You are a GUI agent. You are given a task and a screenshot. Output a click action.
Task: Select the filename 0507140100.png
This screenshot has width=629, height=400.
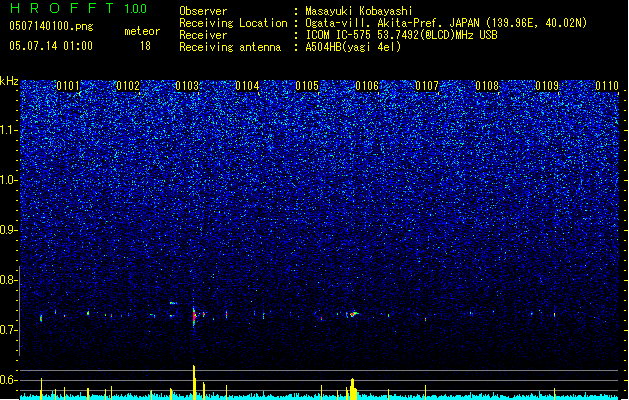click(51, 26)
